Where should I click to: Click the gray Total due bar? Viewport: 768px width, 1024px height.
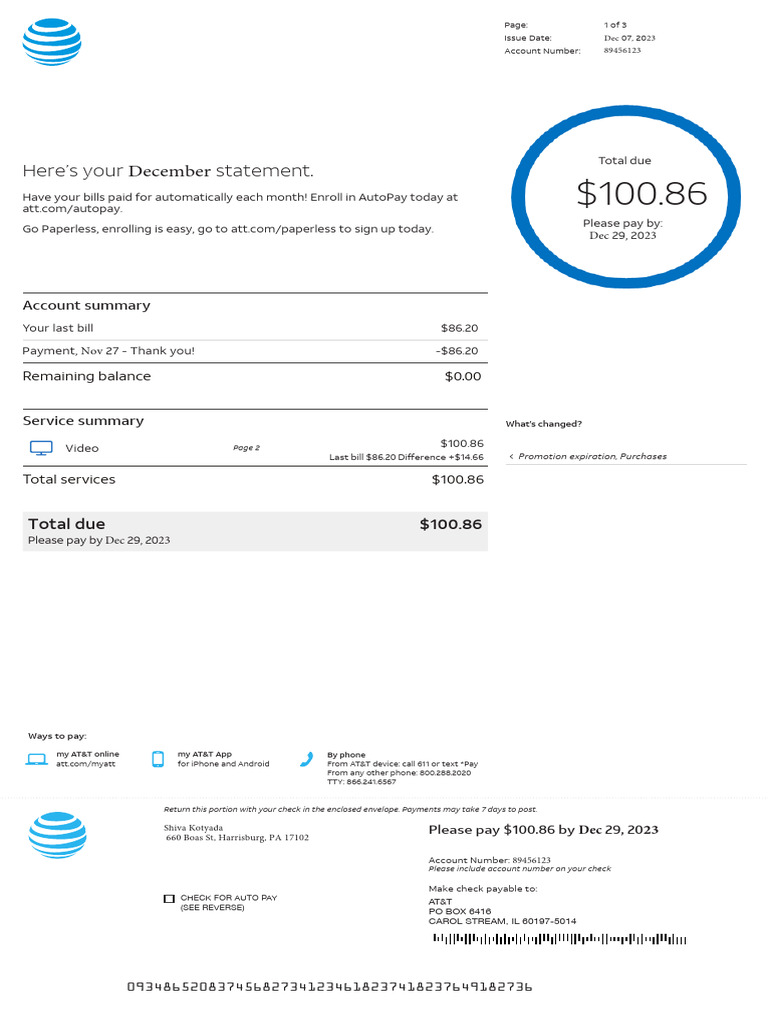[255, 531]
